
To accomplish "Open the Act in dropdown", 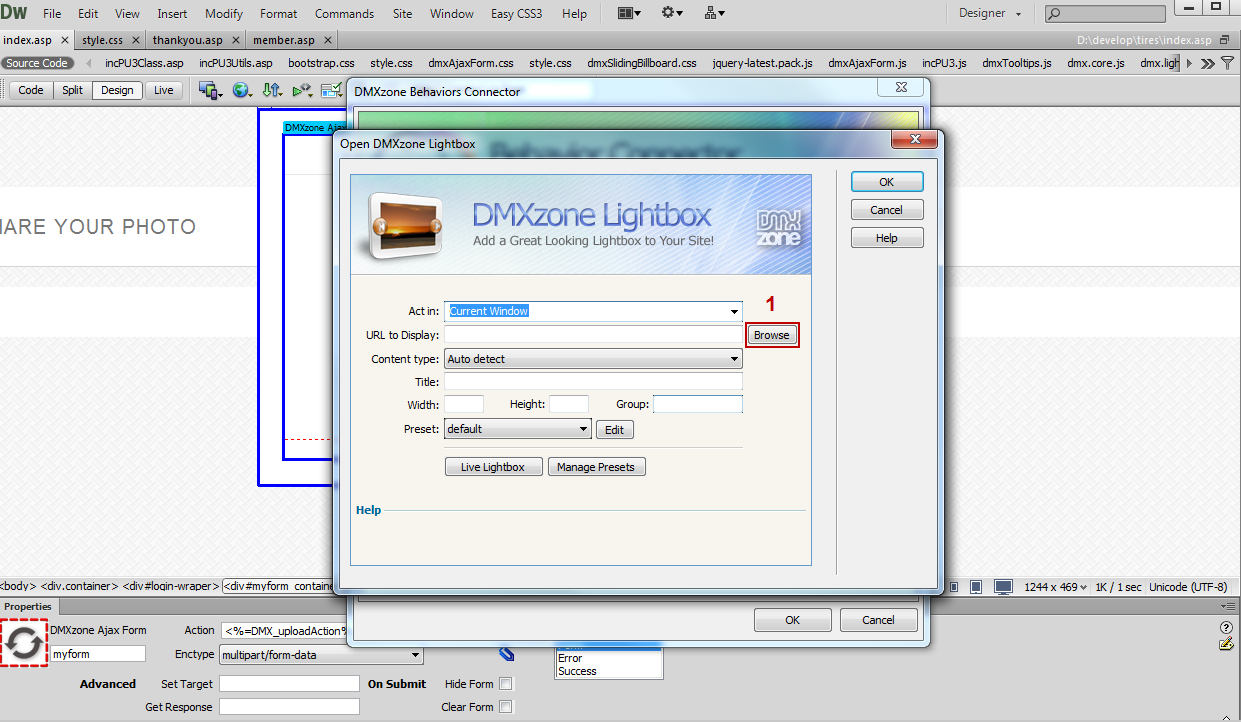I will [735, 311].
